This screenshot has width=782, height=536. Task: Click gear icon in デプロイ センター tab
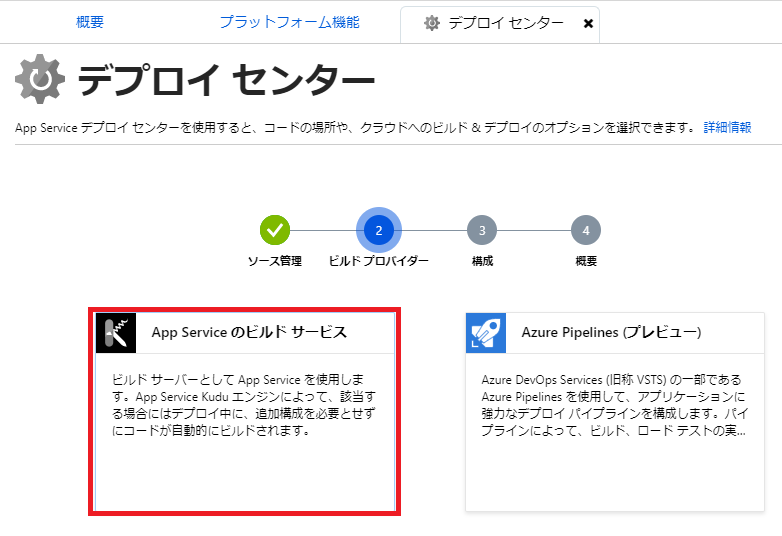click(x=432, y=23)
